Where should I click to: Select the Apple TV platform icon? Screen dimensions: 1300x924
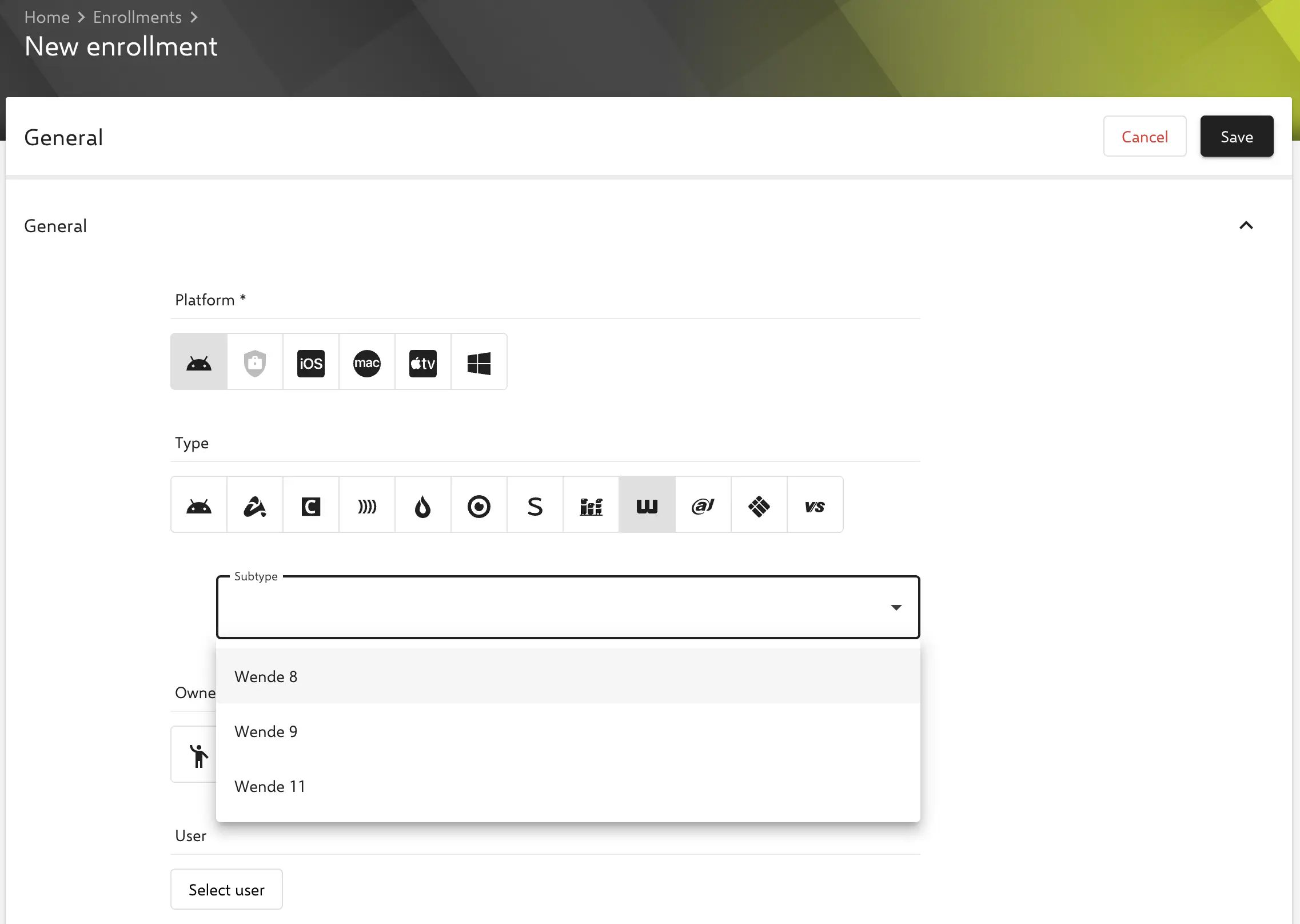(x=423, y=363)
